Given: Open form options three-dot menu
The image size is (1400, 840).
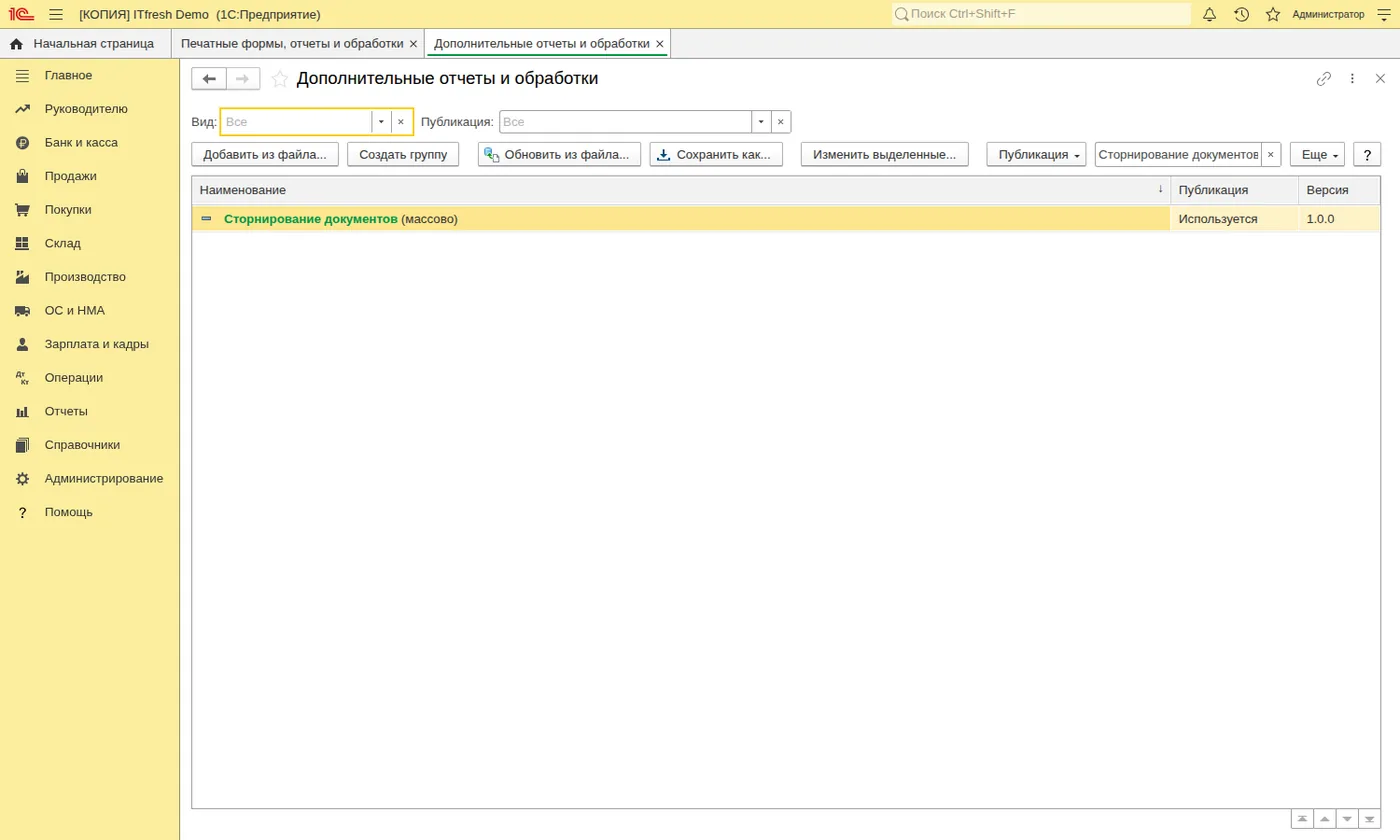Looking at the screenshot, I should (x=1352, y=79).
